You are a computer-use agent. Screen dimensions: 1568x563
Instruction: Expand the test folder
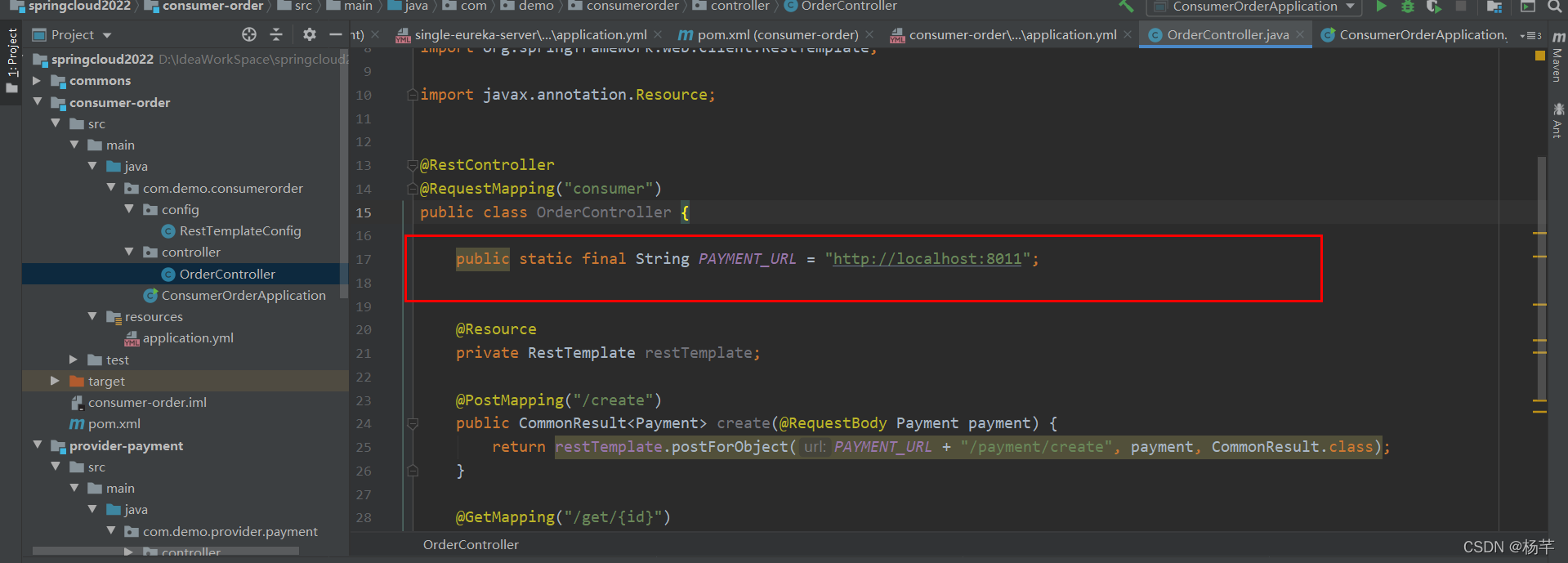coord(74,359)
